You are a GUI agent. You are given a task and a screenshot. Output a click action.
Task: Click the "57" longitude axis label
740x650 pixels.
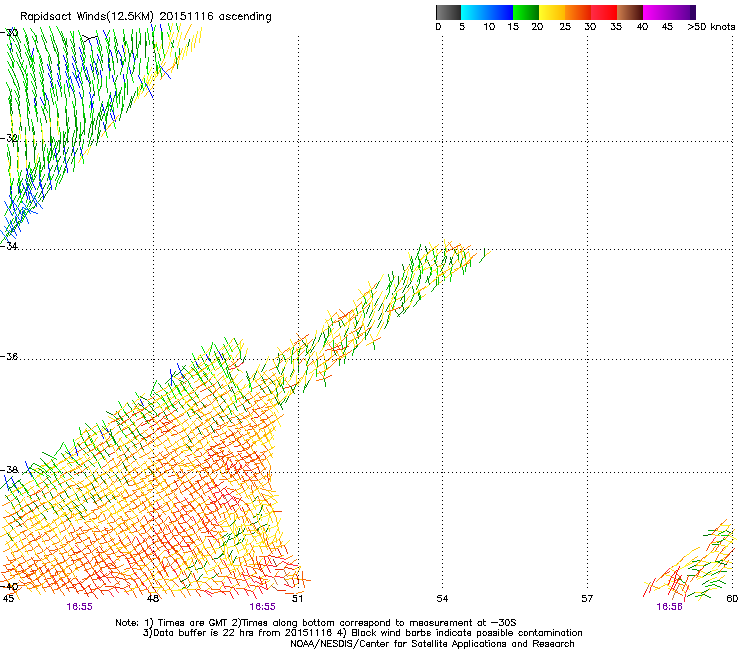coord(587,599)
